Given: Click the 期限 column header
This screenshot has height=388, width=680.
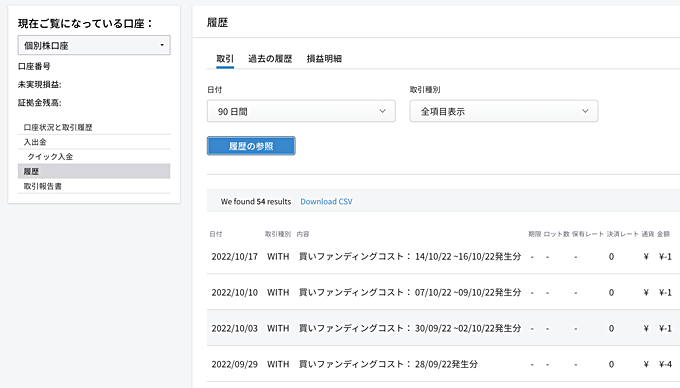Looking at the screenshot, I should [x=535, y=234].
